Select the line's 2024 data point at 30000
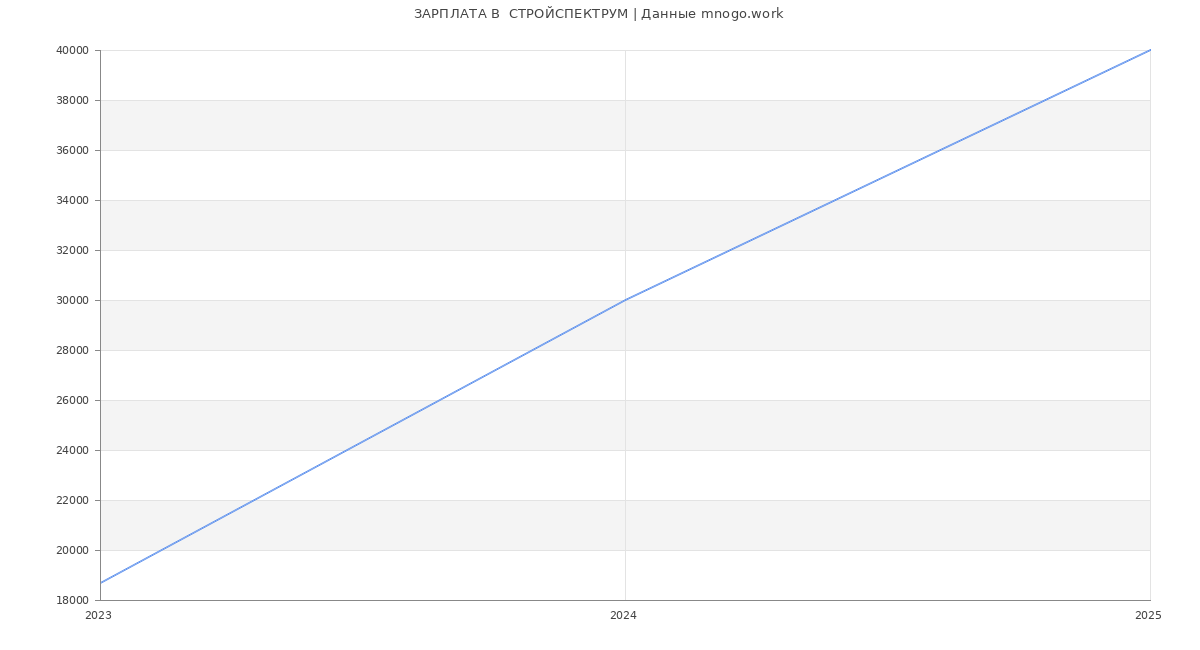Viewport: 1200px width, 650px height. pyautogui.click(x=625, y=300)
